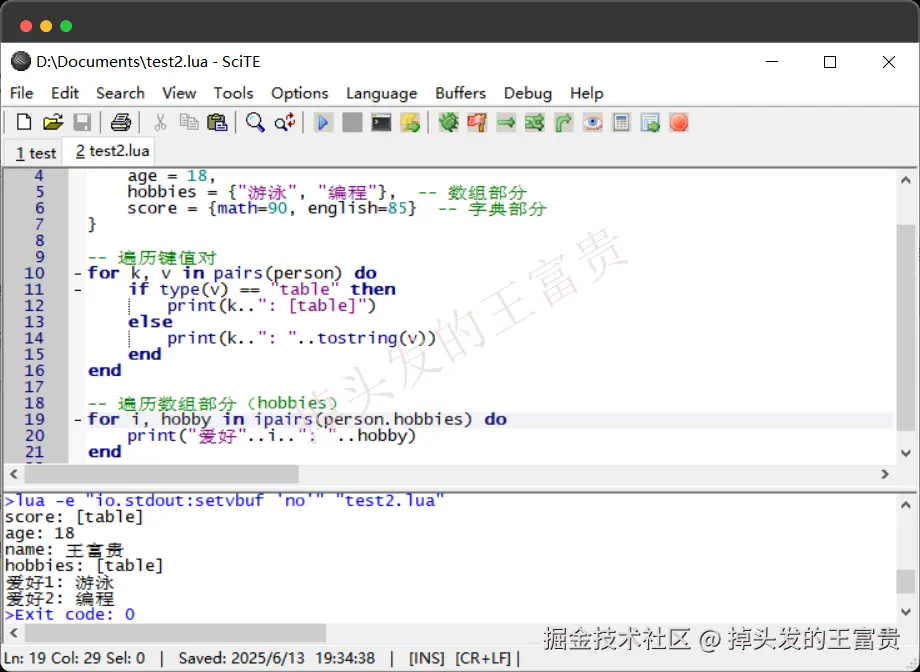Start debugging with the green bug icon

pyautogui.click(x=448, y=121)
